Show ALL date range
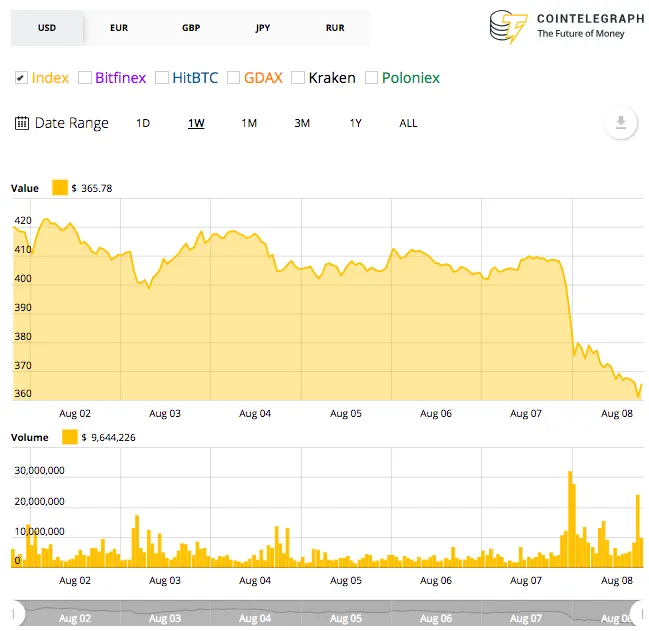649x631 pixels. (x=408, y=123)
